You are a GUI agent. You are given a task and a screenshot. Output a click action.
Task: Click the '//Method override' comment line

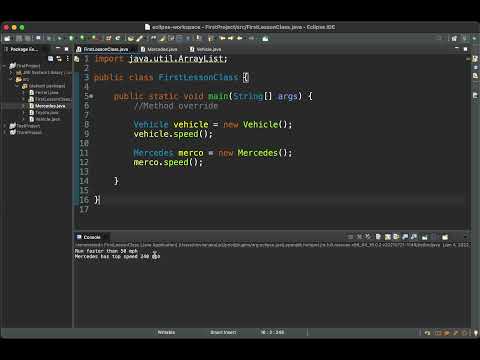[176, 106]
